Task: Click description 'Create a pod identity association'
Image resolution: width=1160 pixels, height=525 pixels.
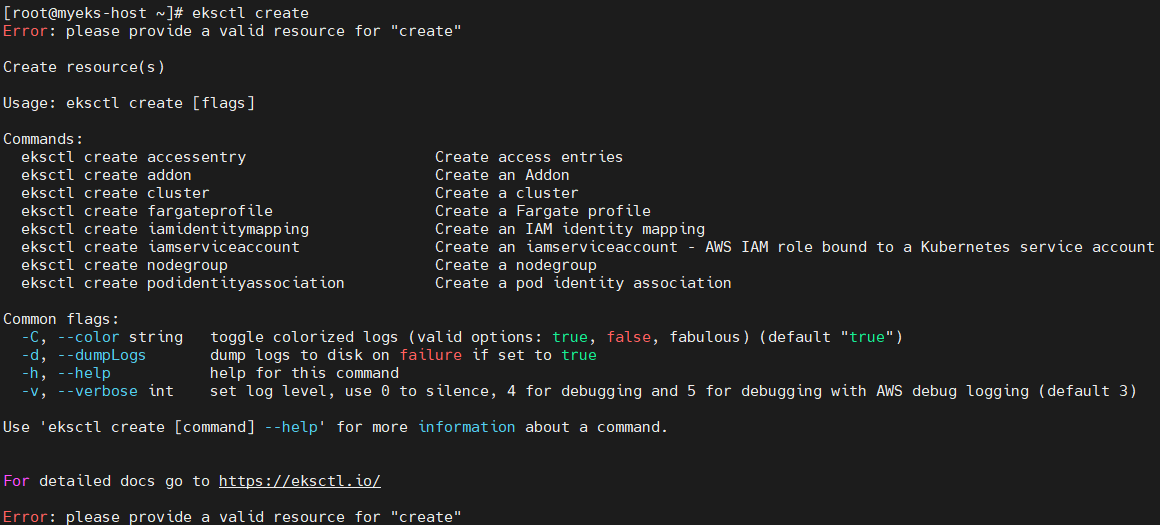Action: pos(583,283)
